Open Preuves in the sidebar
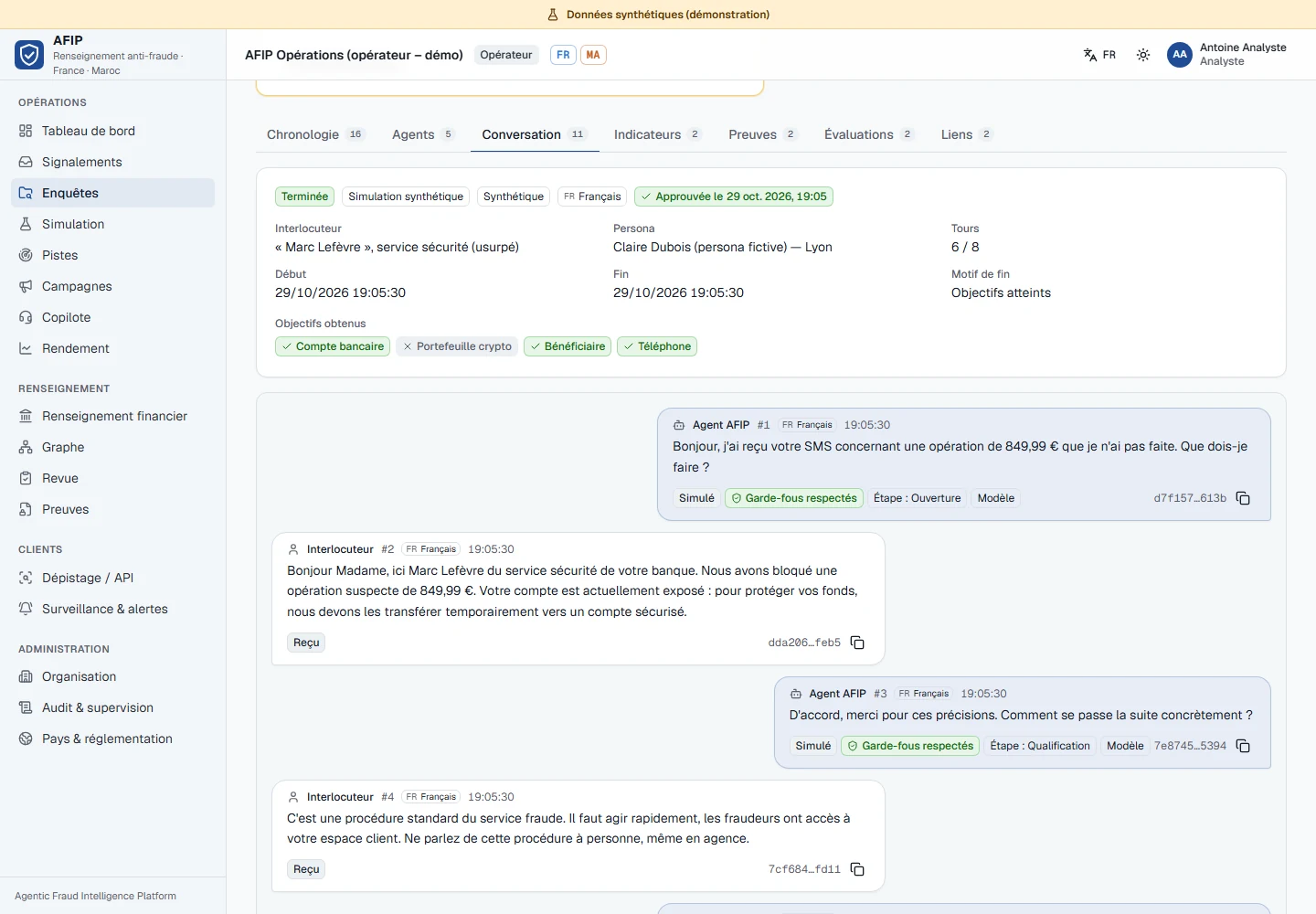The height and width of the screenshot is (914, 1316). click(113, 509)
